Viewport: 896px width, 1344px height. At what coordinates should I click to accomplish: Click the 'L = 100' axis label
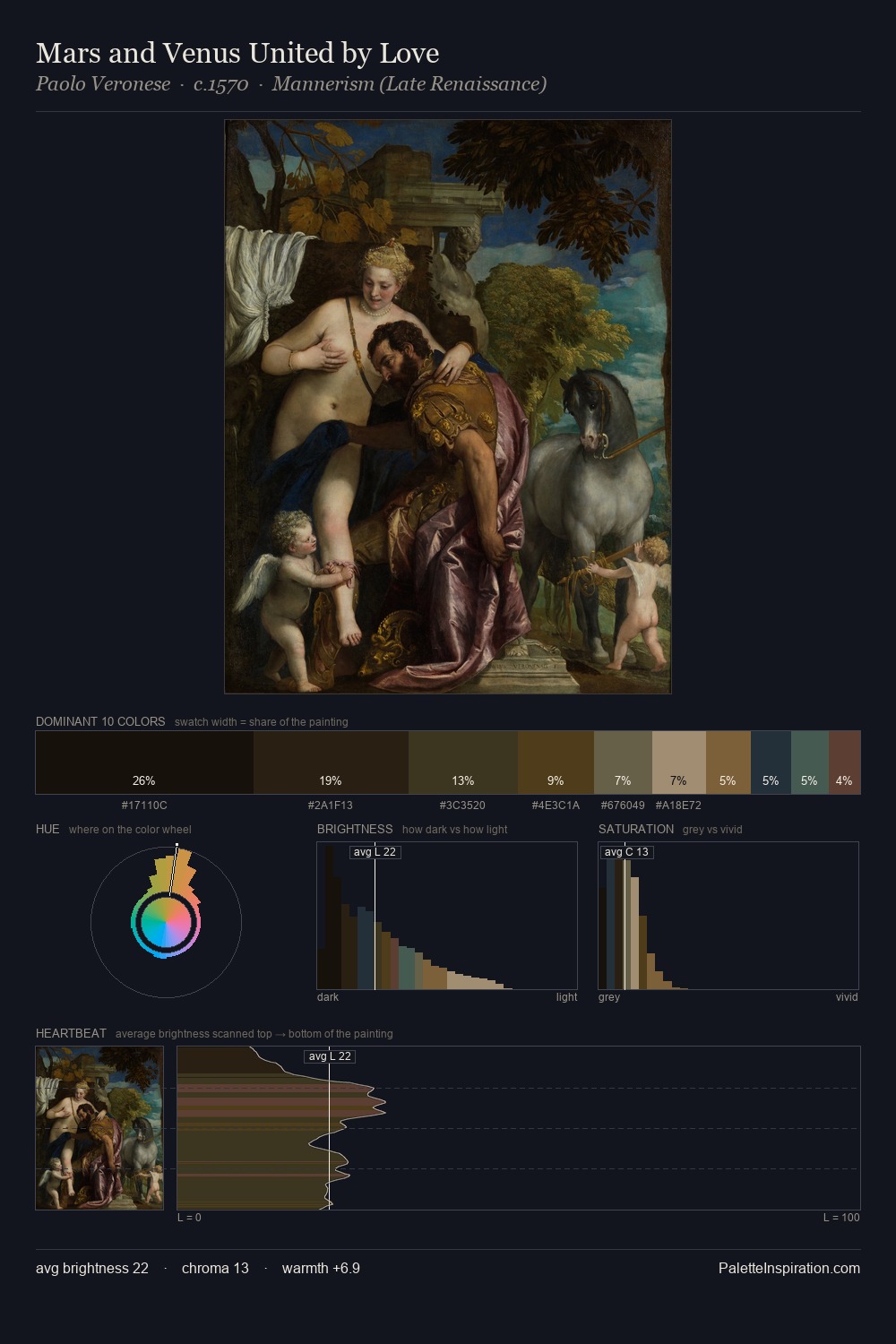(841, 1218)
